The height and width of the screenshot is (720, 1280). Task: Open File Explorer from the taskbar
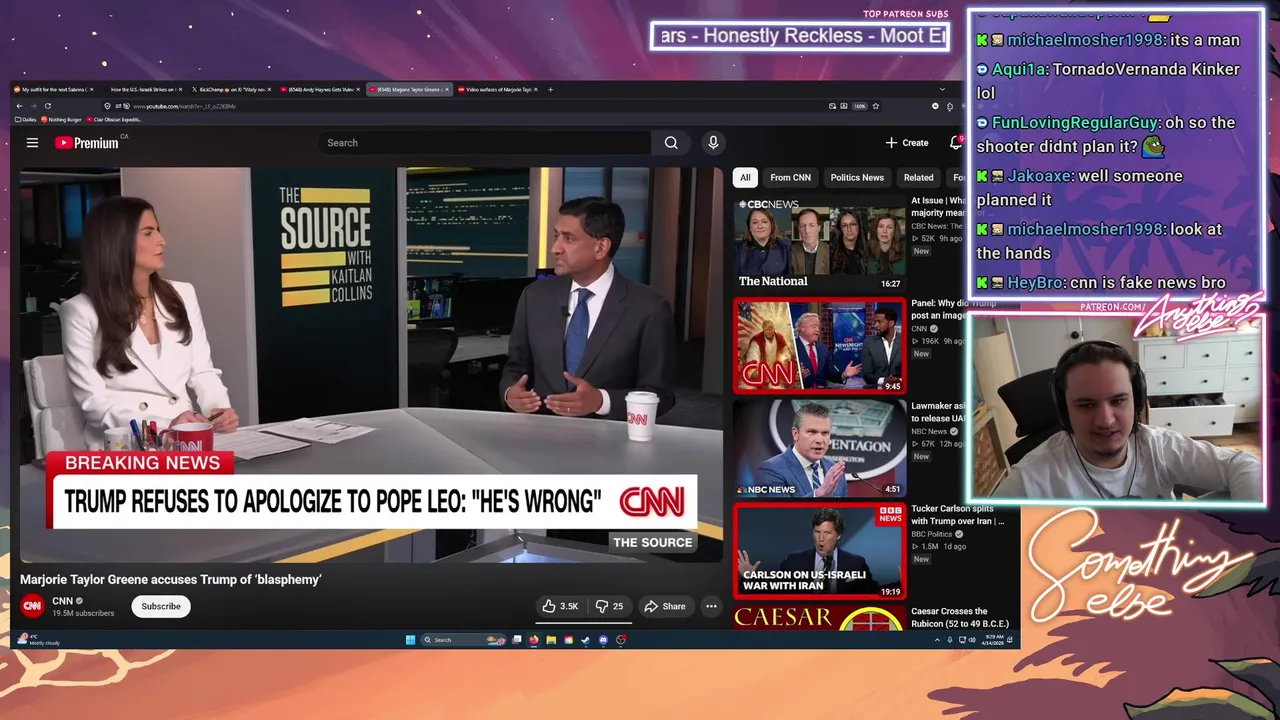pyautogui.click(x=551, y=640)
